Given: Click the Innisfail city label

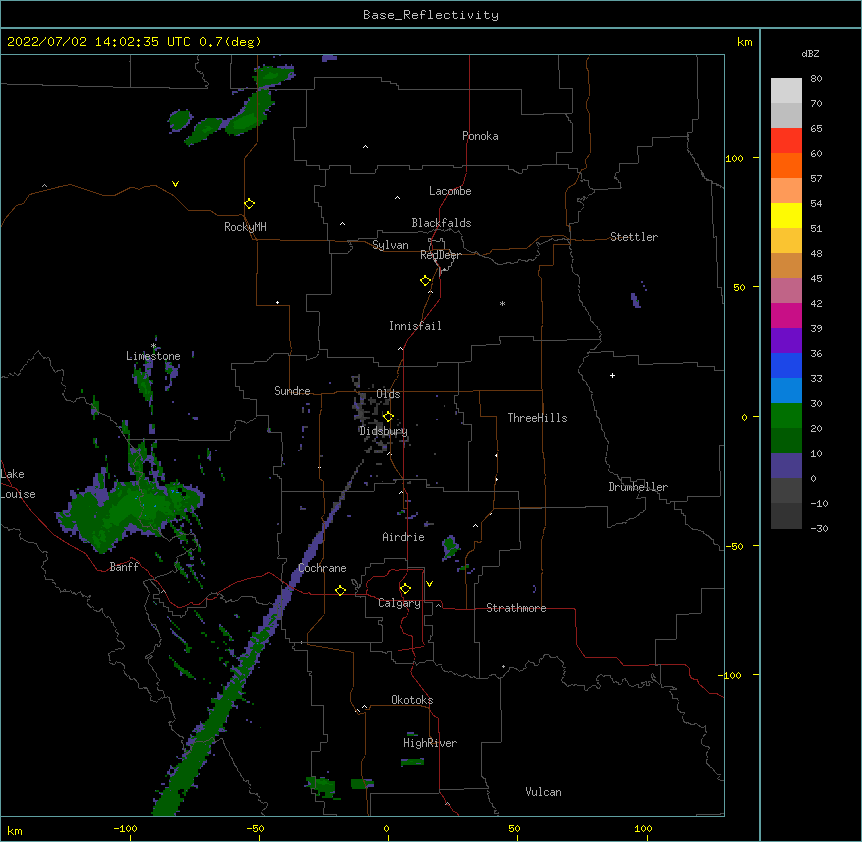Looking at the screenshot, I should click(x=415, y=326).
